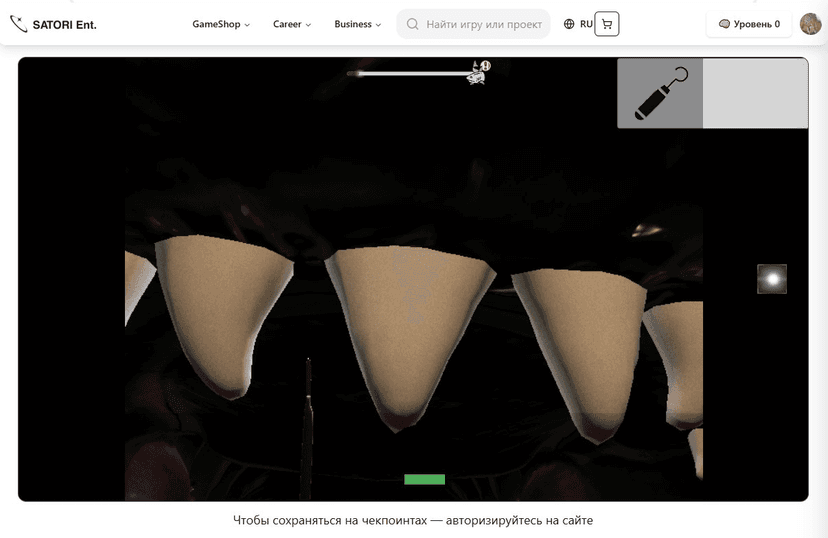Switch language via the RU label
The width and height of the screenshot is (828, 538).
tap(586, 24)
